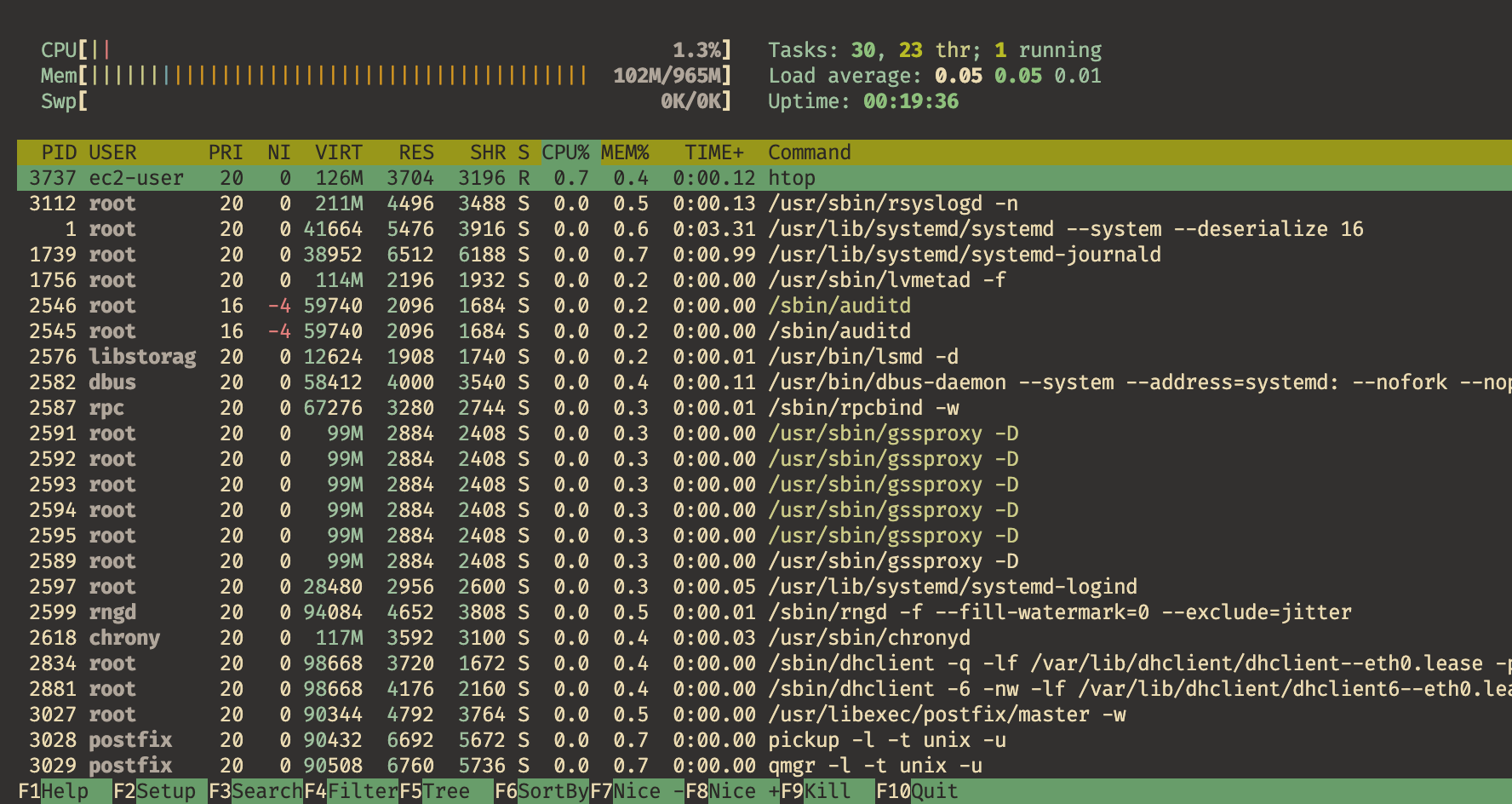
Task: Select the /usr/sbin/rsyslogd -n process row
Action: [765, 204]
